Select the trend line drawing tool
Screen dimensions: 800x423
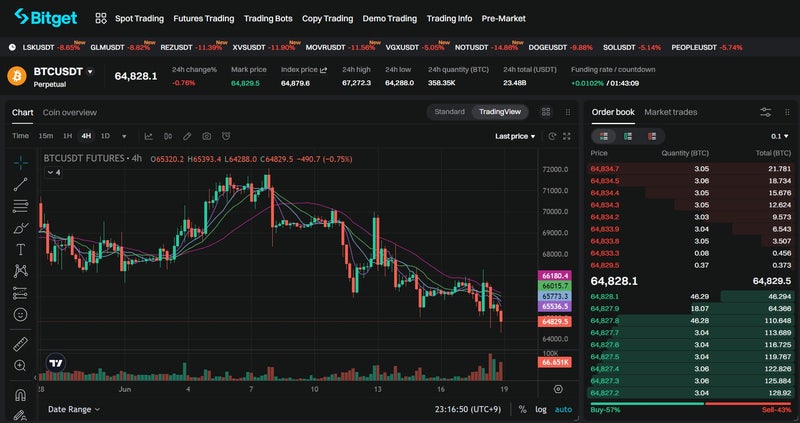click(x=20, y=184)
